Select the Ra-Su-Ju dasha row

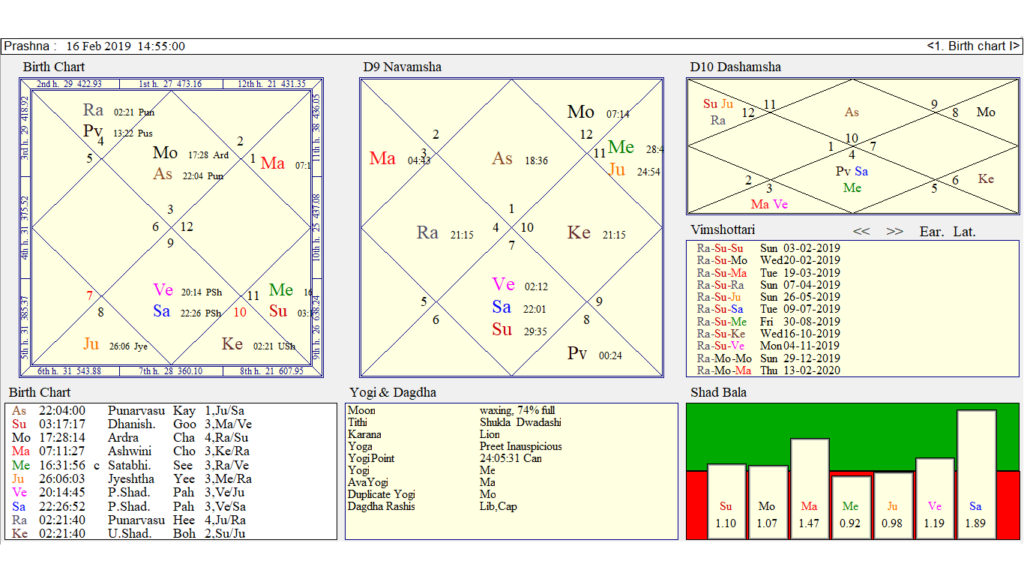pyautogui.click(x=768, y=296)
